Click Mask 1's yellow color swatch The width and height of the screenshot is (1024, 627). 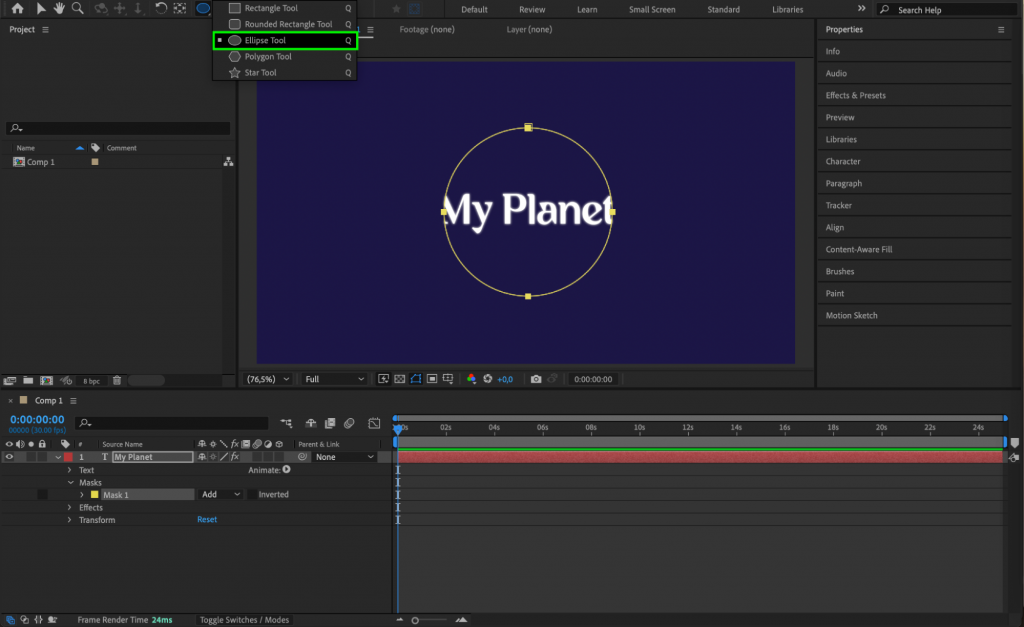click(x=96, y=494)
